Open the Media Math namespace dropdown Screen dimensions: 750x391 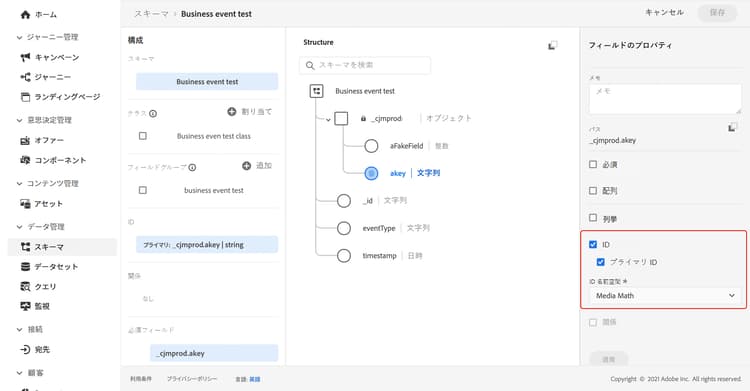(x=665, y=296)
